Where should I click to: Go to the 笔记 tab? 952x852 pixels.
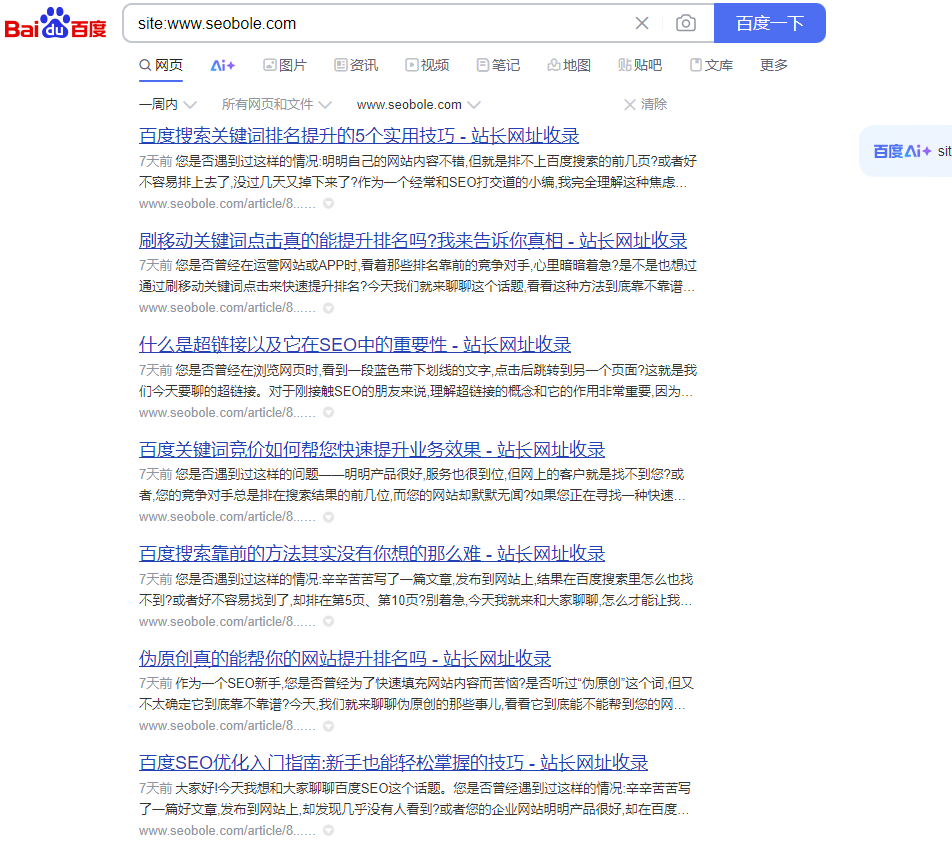tap(498, 65)
